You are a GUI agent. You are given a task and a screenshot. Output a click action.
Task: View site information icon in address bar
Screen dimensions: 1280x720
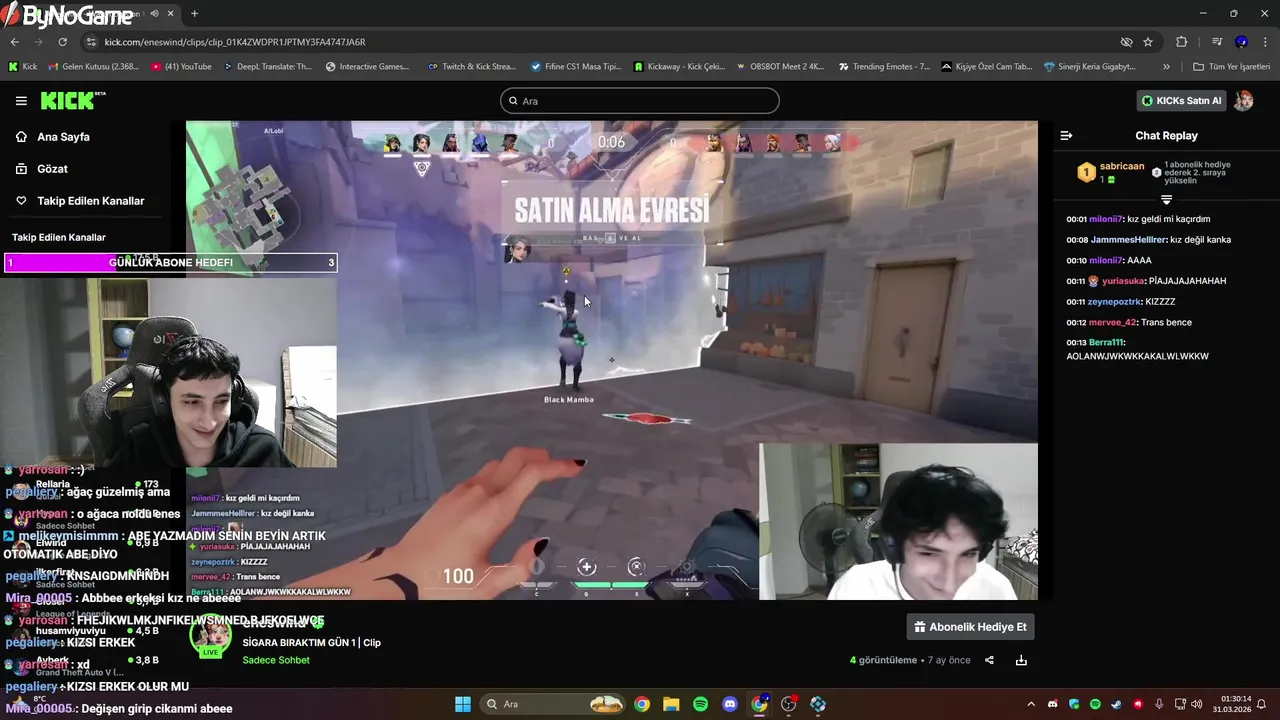[x=92, y=42]
